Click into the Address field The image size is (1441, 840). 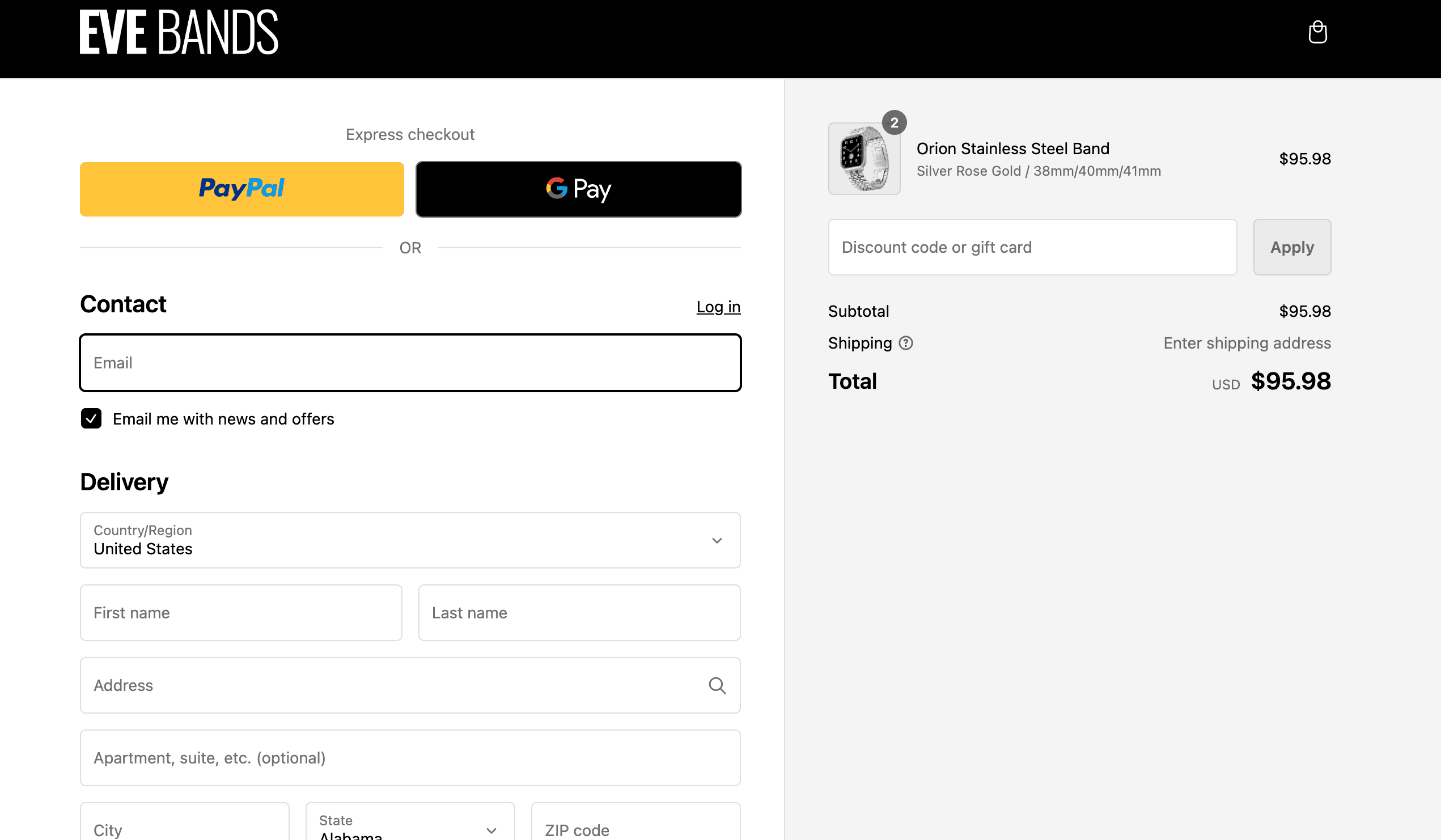[x=410, y=685]
